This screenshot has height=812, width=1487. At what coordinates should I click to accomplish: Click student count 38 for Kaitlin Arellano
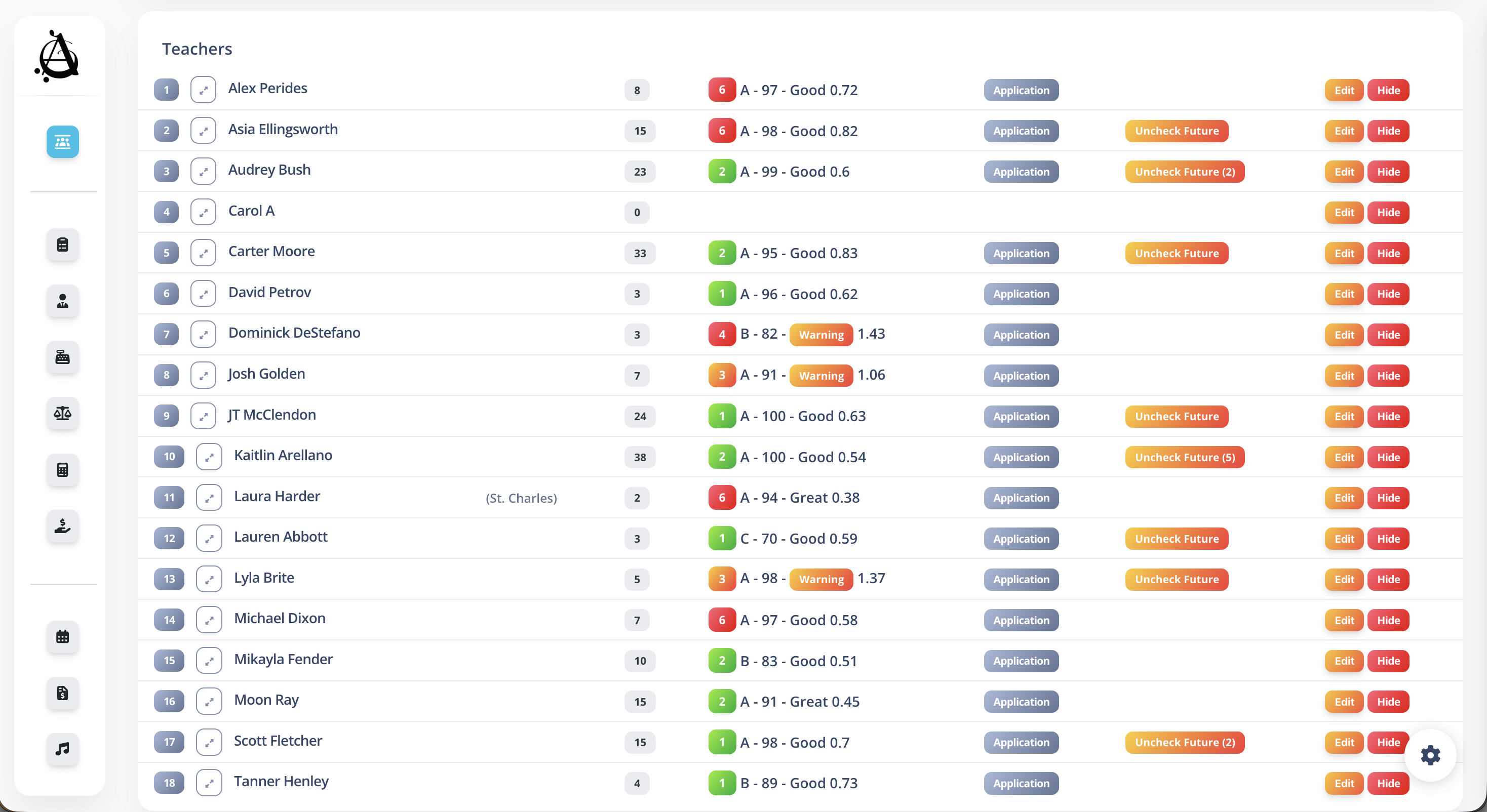point(640,458)
